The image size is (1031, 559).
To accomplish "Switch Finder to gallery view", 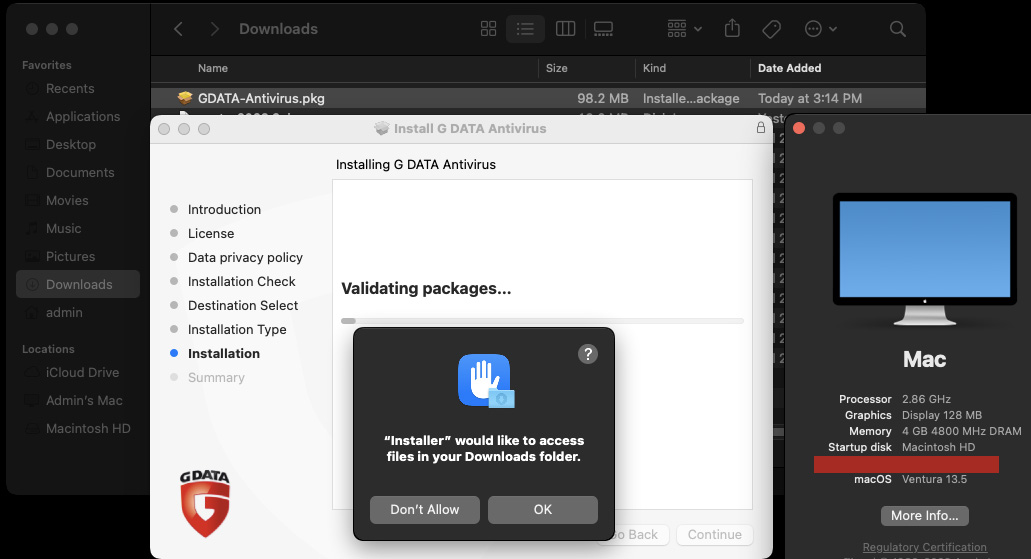I will coord(603,29).
